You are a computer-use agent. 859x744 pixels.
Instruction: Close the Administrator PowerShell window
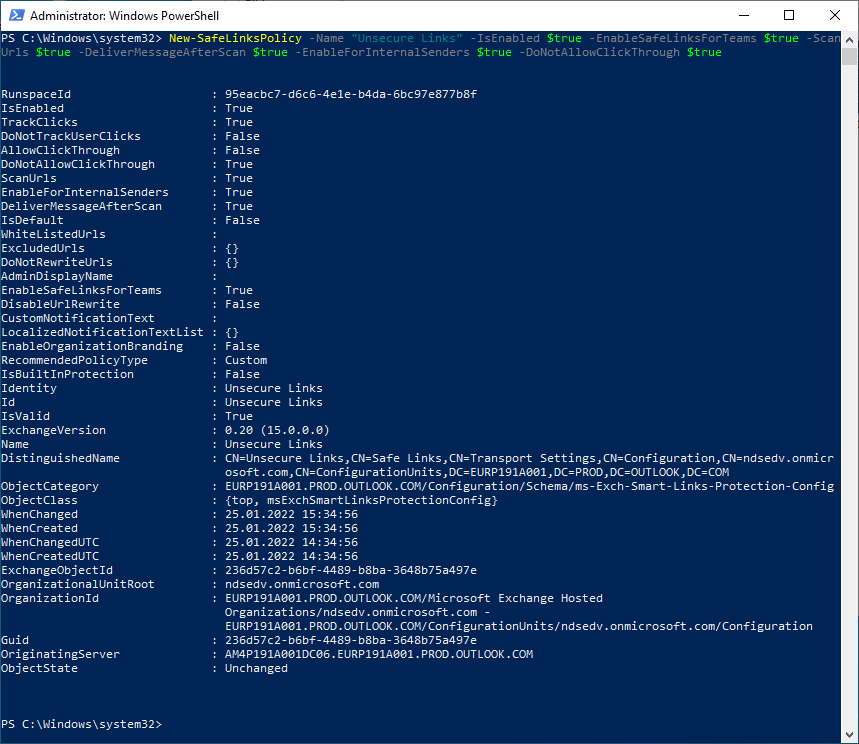click(x=835, y=16)
